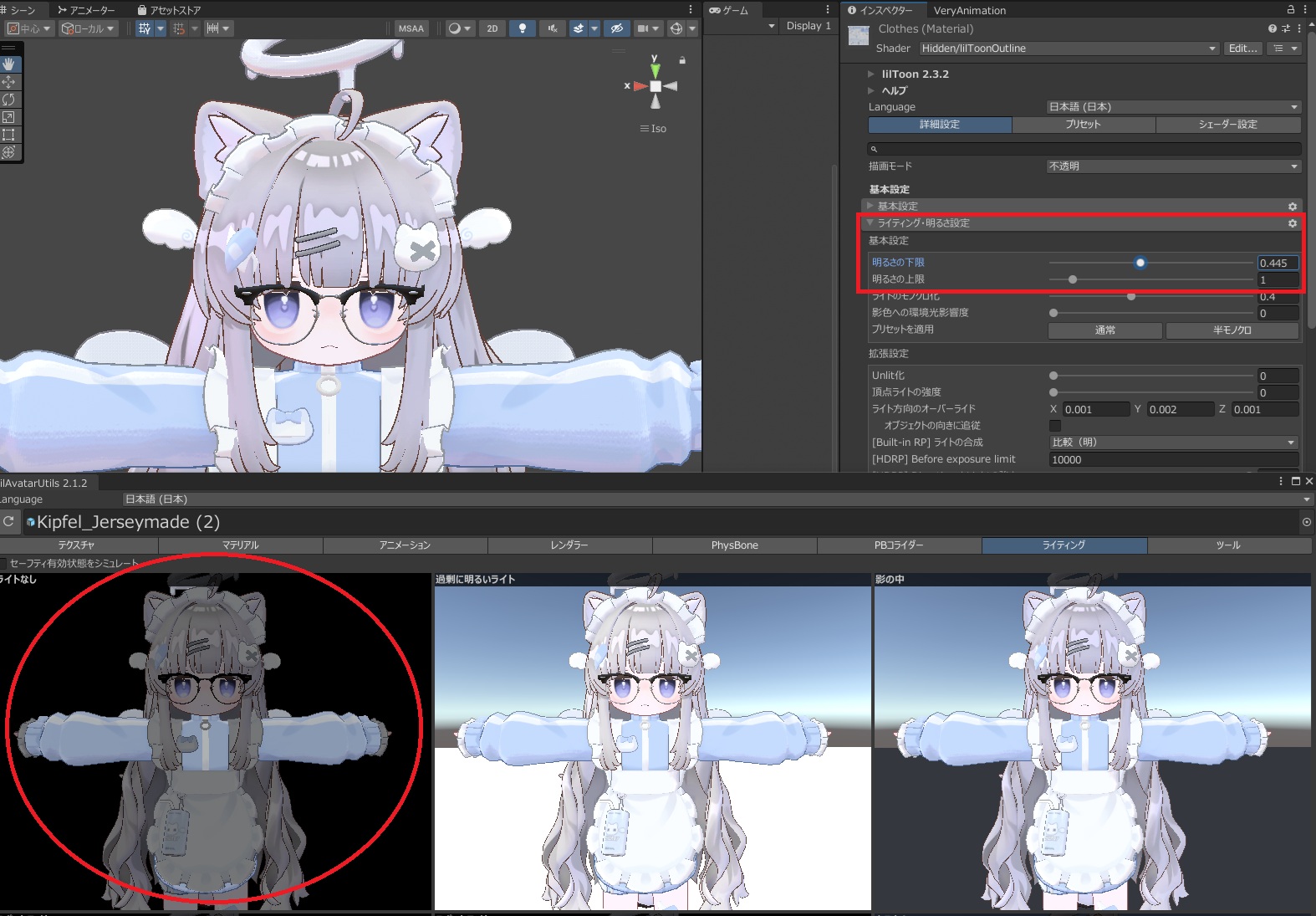This screenshot has width=1316, height=916.
Task: Click the inspector lock icon
Action: point(1291,10)
